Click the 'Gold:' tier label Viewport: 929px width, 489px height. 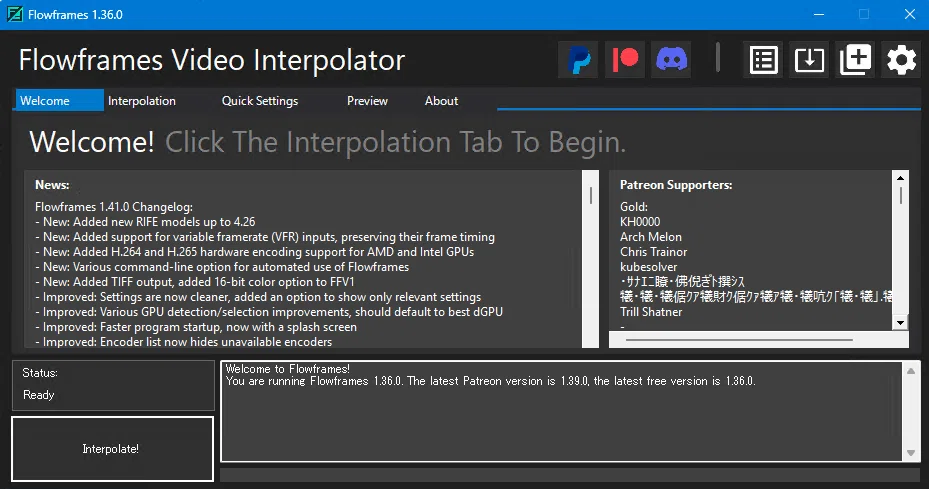[x=634, y=207]
